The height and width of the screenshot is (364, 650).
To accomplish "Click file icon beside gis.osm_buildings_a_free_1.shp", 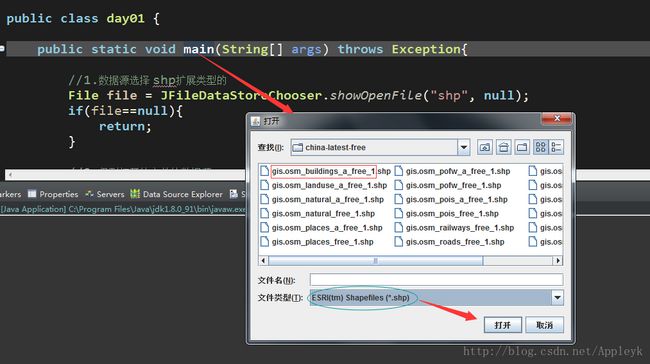I will point(264,171).
